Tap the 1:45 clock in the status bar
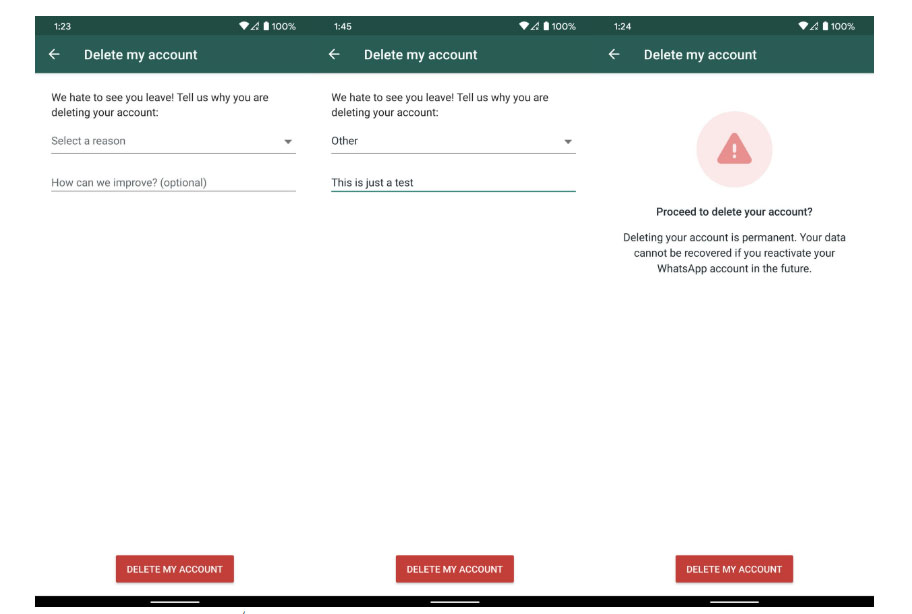 [x=343, y=26]
